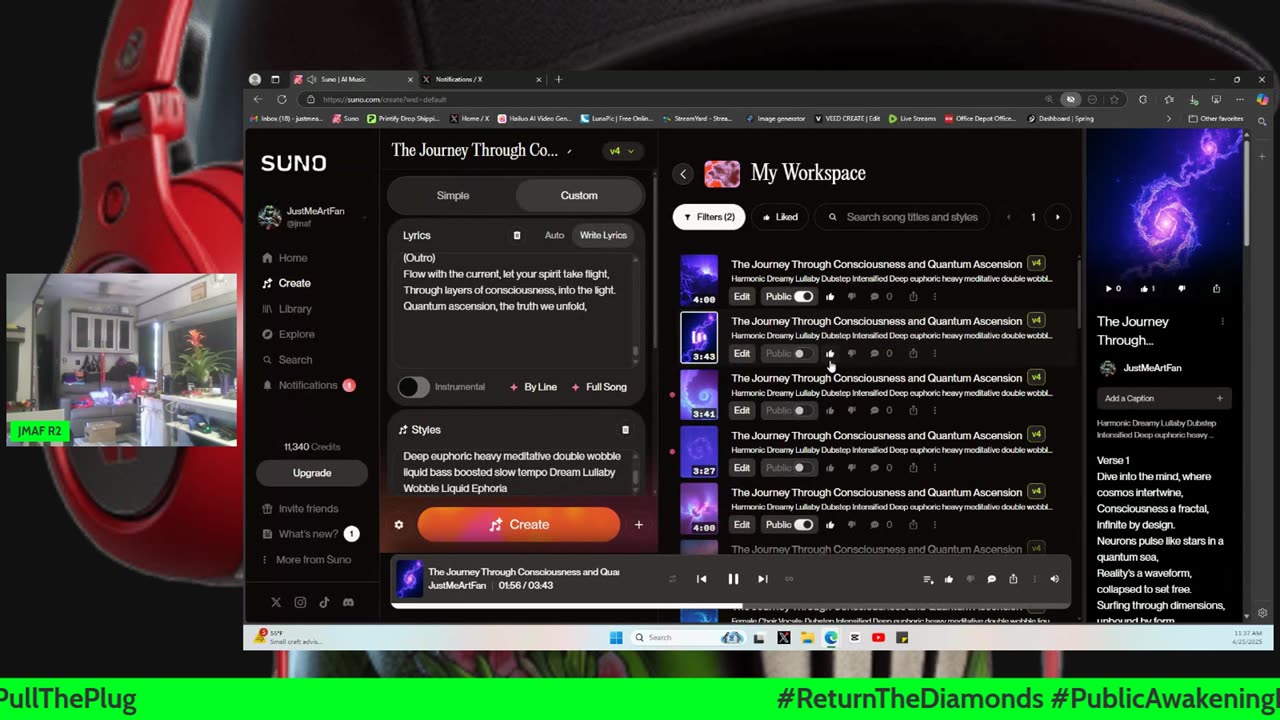Pause playback in the player bar

733,579
